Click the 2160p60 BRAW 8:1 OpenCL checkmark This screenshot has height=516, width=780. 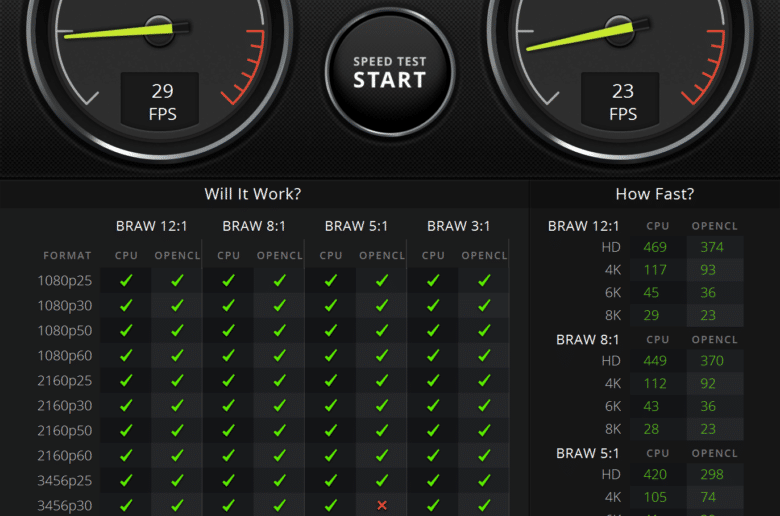280,455
